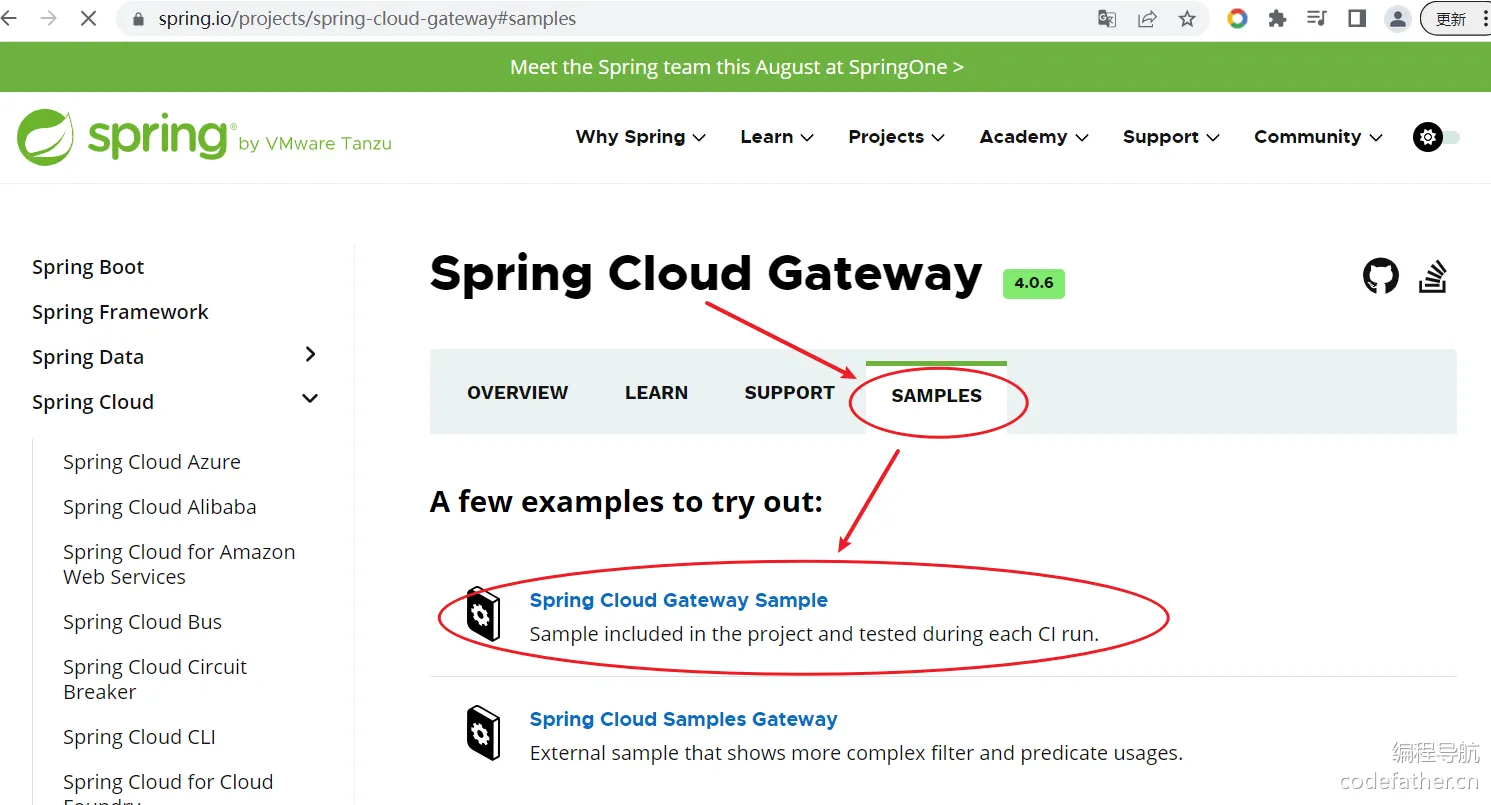
Task: Switch to the SUPPORT tab
Action: [x=789, y=393]
